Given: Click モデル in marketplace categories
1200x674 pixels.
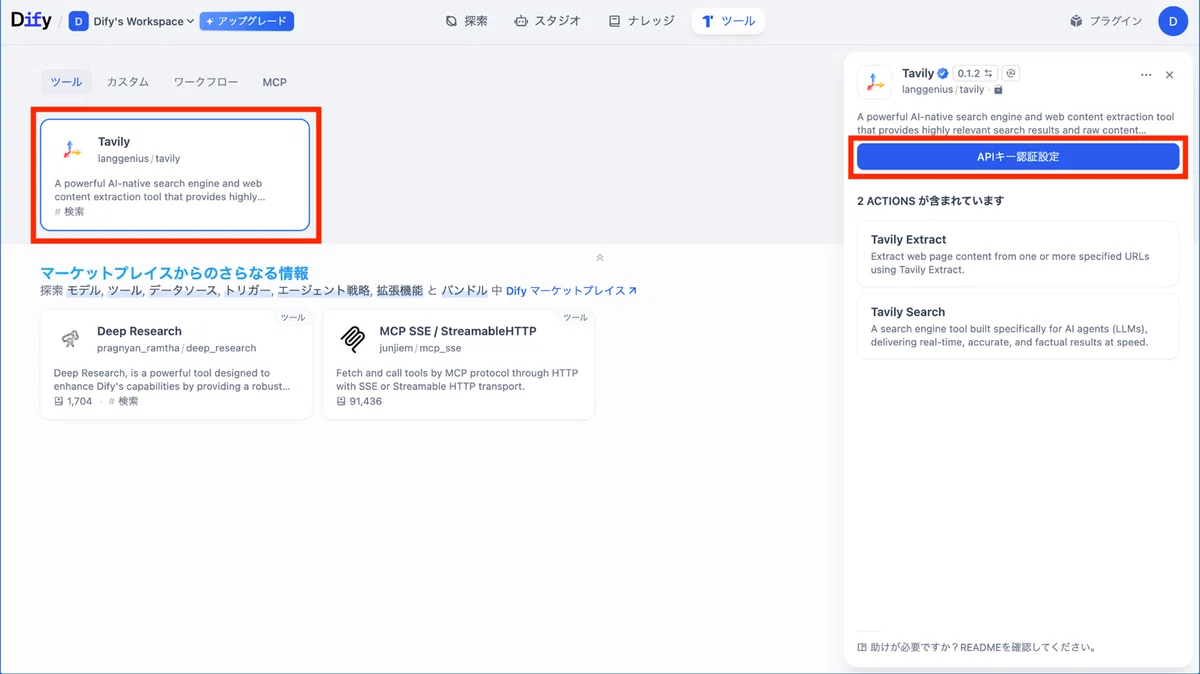Looking at the screenshot, I should click(82, 291).
